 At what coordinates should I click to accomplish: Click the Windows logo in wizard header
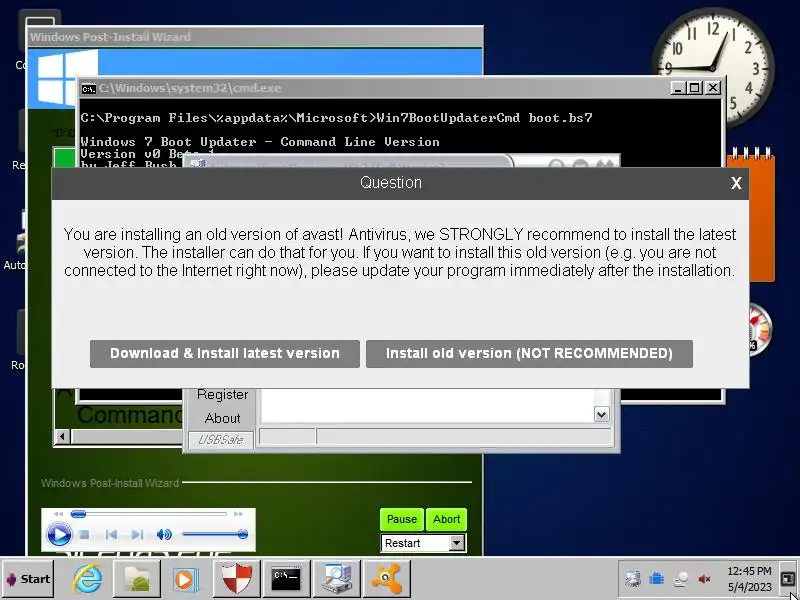pos(67,78)
